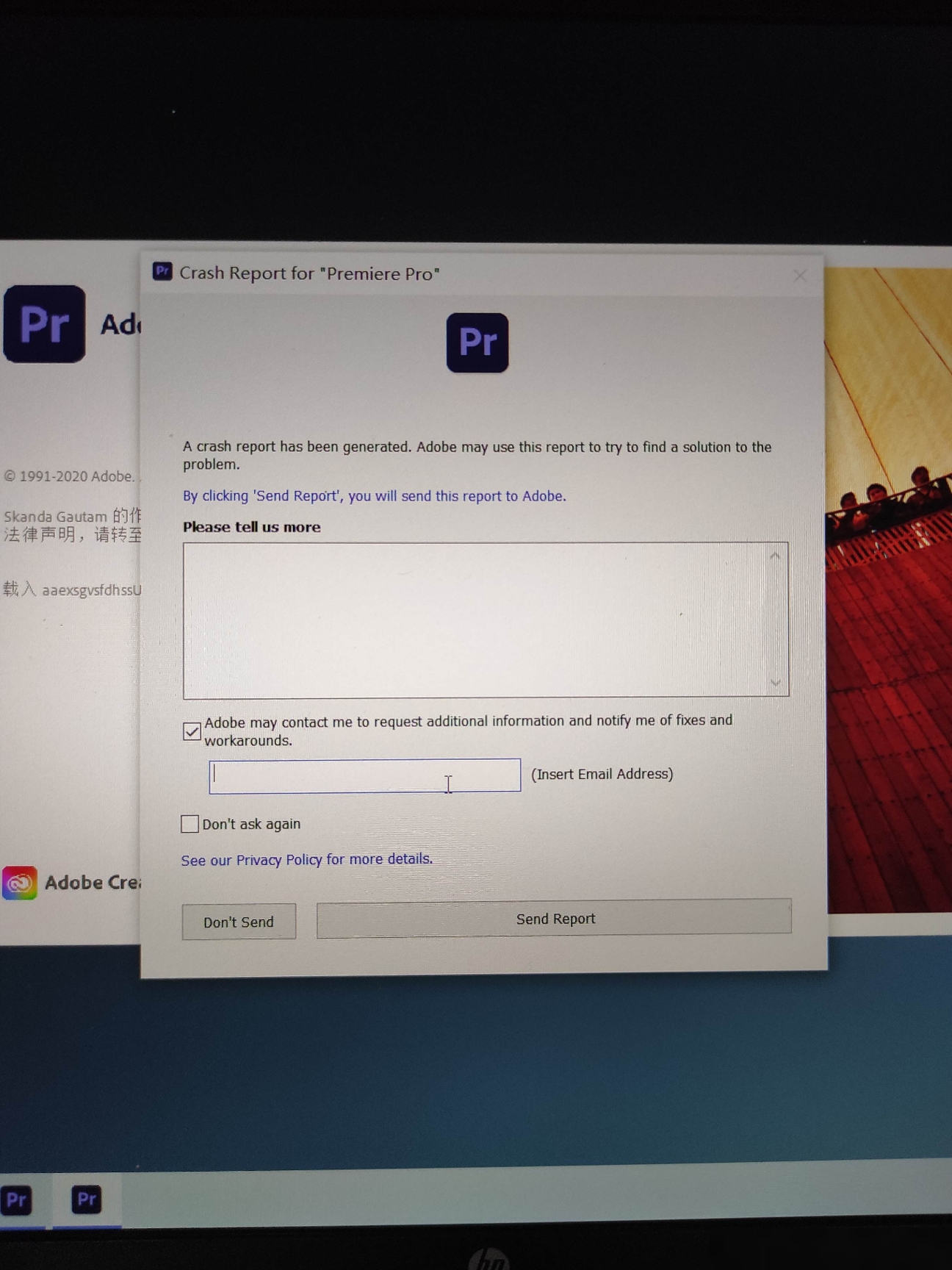Click the Please tell us more text box
The height and width of the screenshot is (1270, 952).
(486, 620)
